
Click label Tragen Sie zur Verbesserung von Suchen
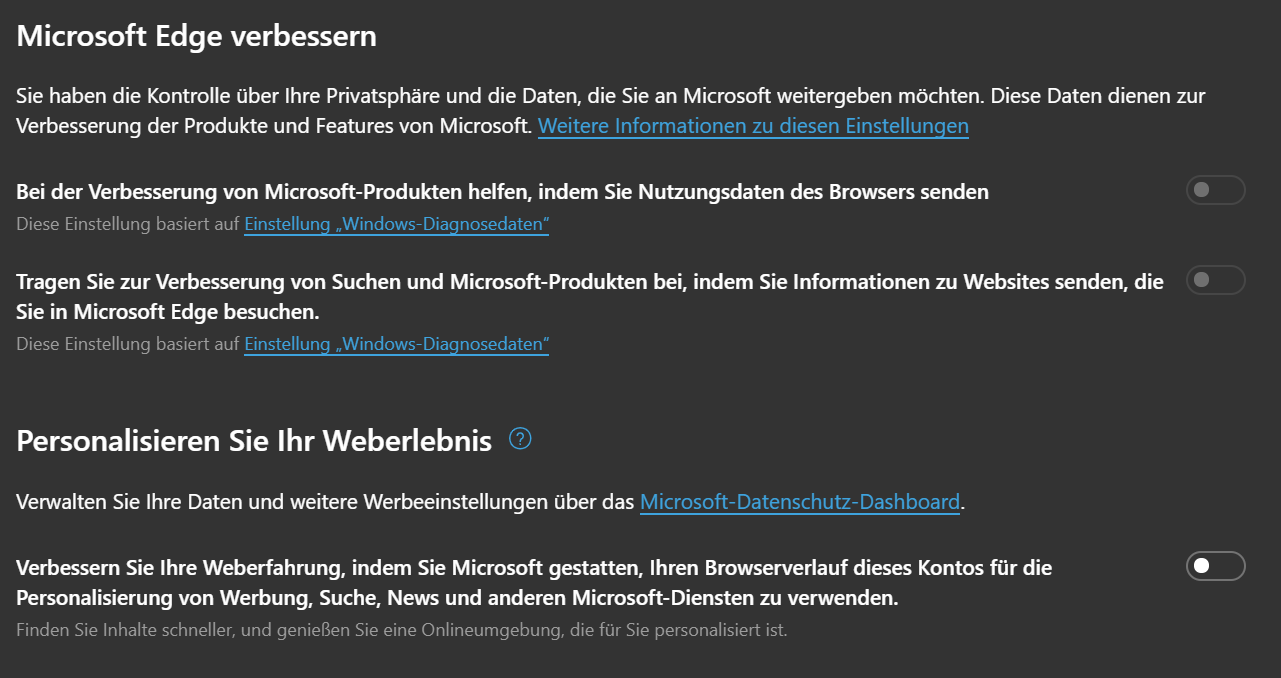(590, 283)
